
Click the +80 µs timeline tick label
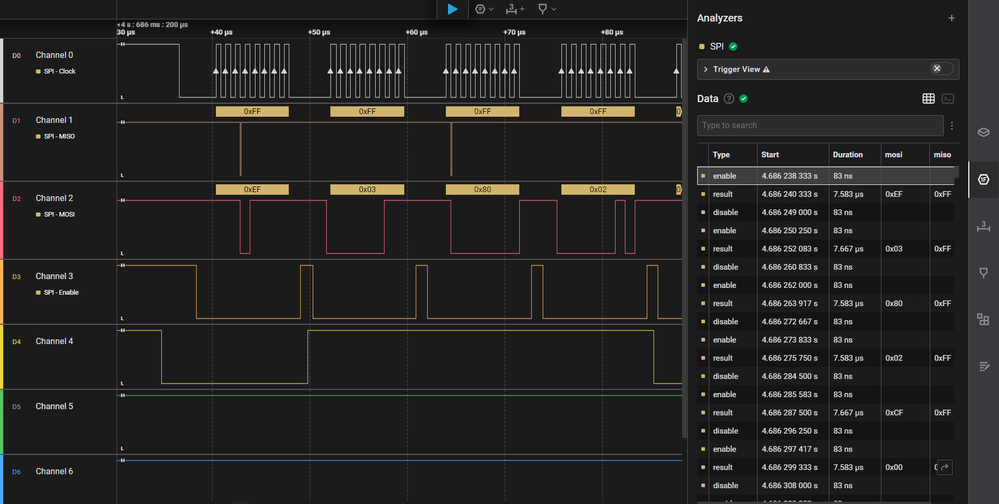click(x=612, y=32)
